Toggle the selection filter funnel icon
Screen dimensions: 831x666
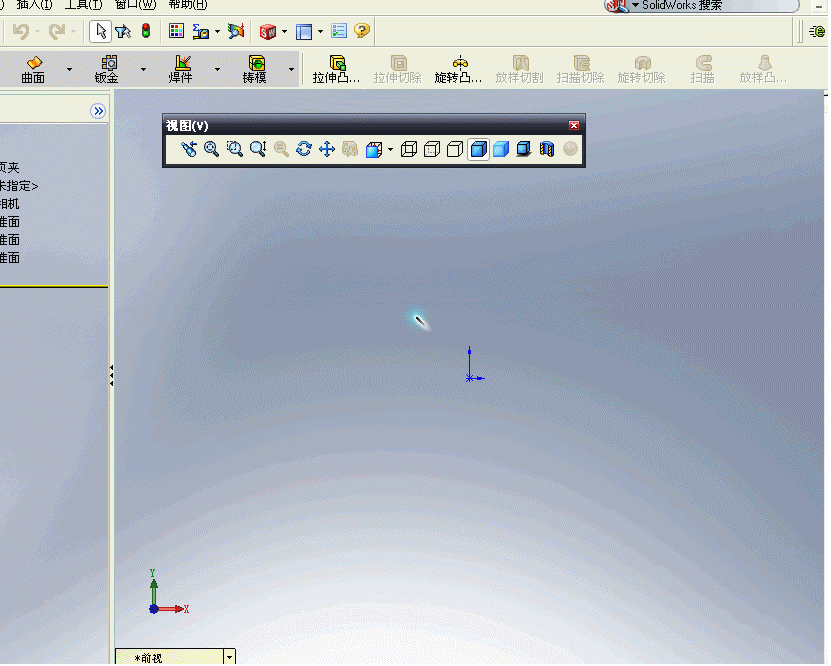click(123, 31)
